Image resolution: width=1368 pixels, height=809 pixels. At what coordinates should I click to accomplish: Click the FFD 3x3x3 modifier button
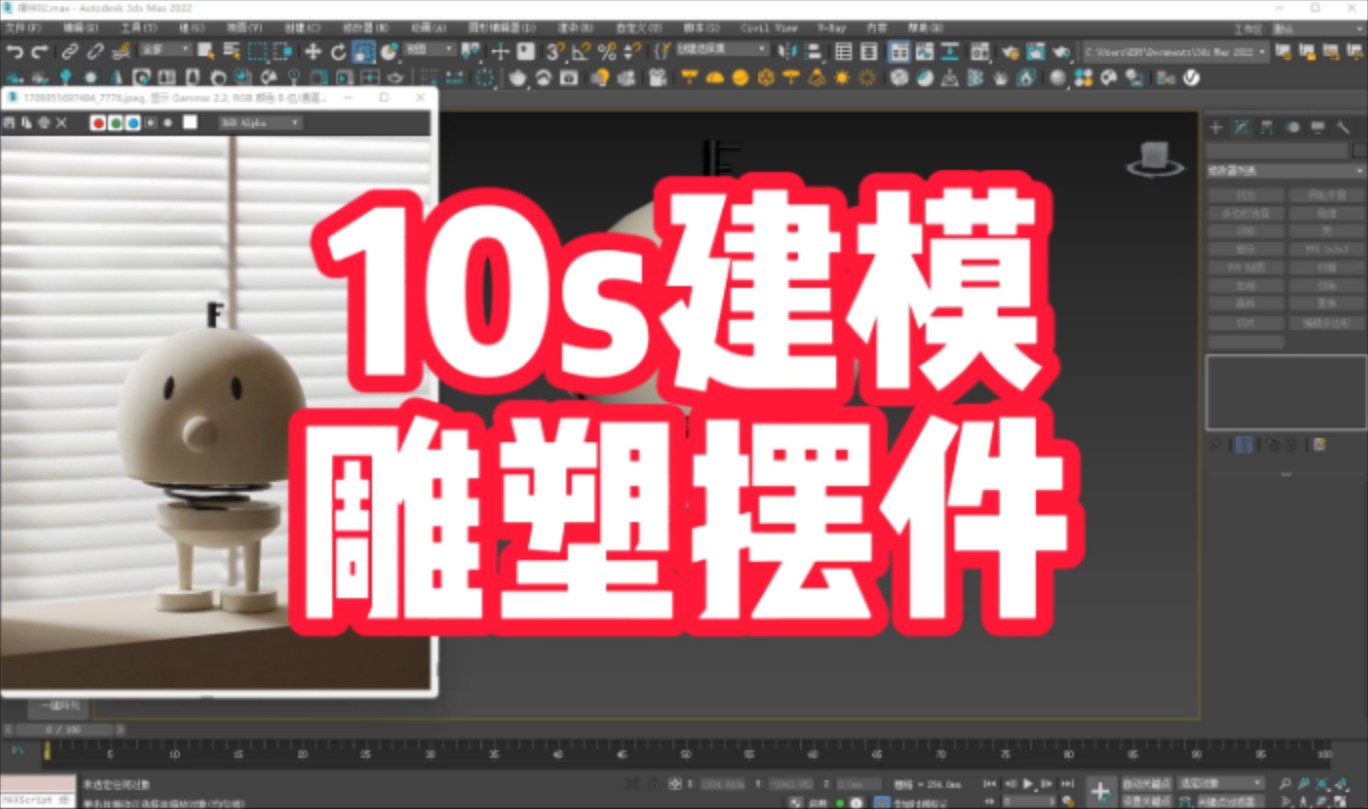(x=1327, y=248)
